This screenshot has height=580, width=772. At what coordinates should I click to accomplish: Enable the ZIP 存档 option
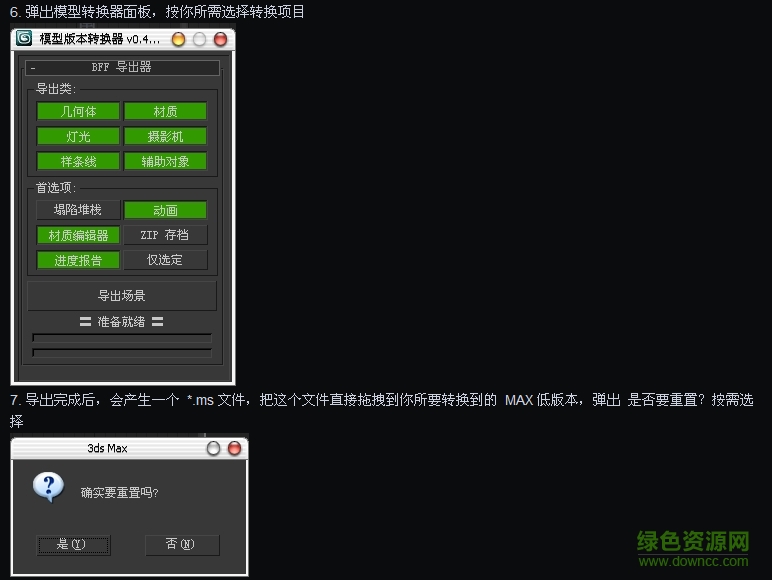click(x=165, y=235)
